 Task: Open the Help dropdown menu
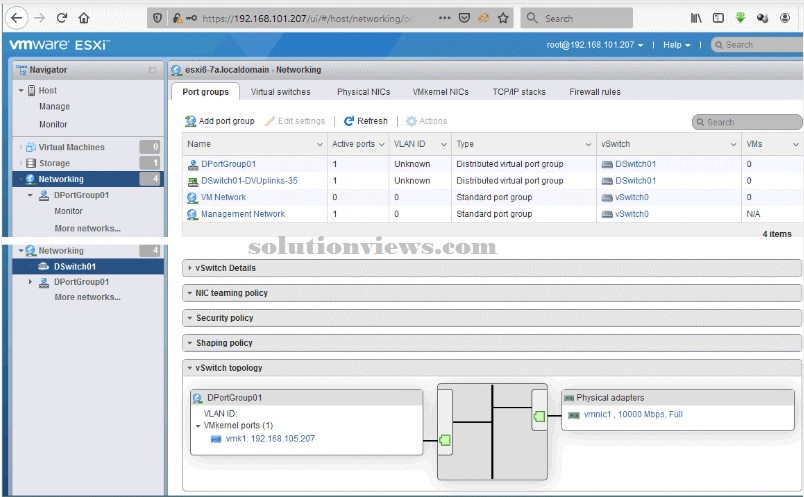[x=677, y=45]
